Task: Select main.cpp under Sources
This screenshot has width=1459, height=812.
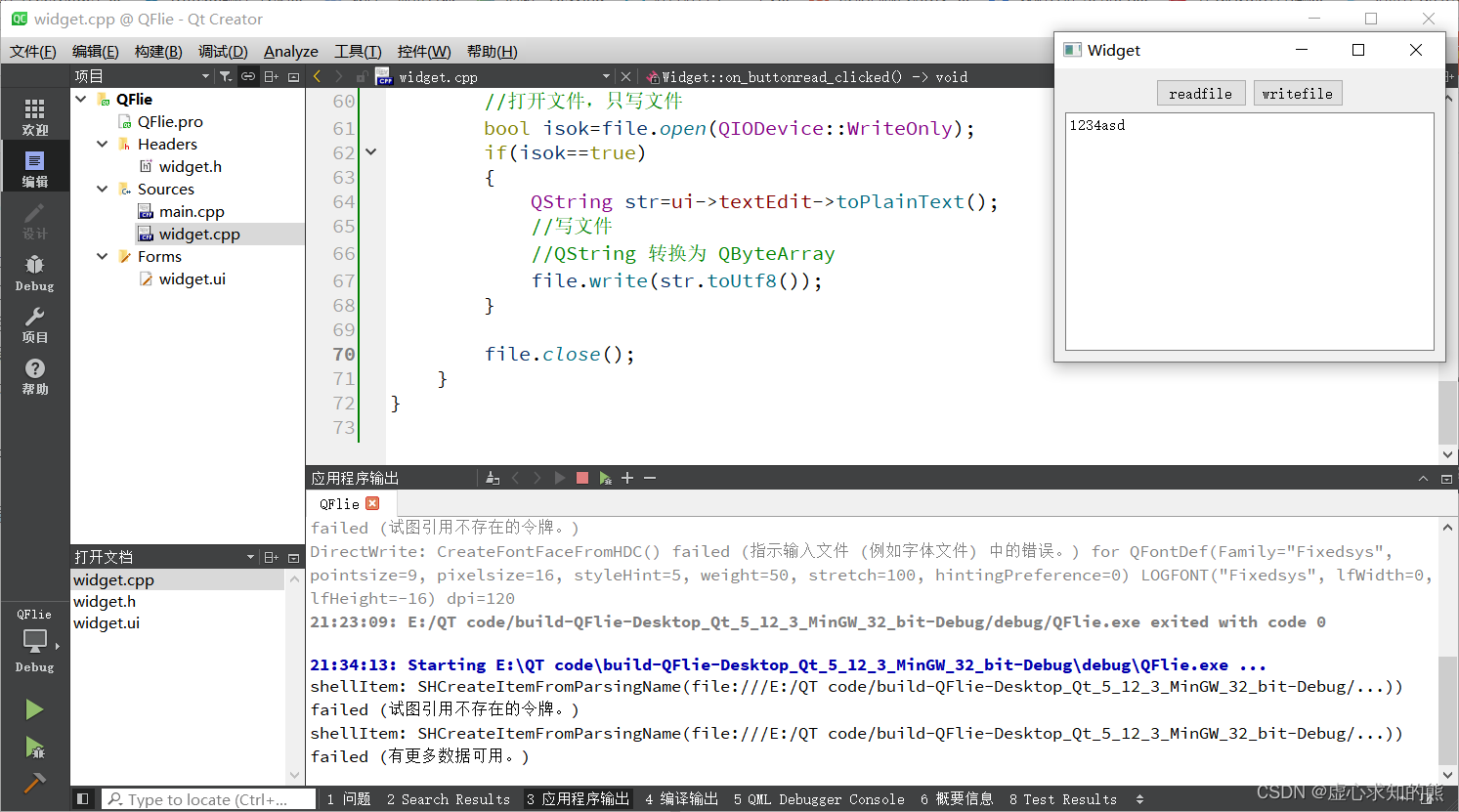Action: (192, 211)
